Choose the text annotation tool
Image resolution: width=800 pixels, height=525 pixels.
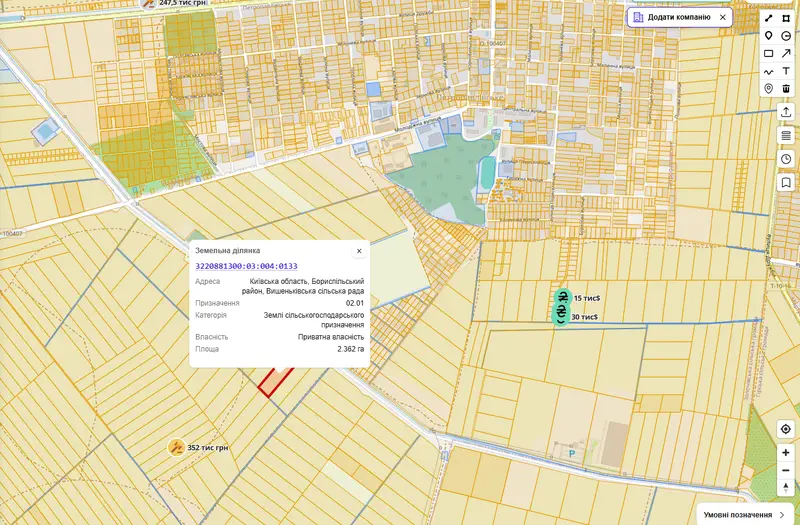[x=786, y=71]
